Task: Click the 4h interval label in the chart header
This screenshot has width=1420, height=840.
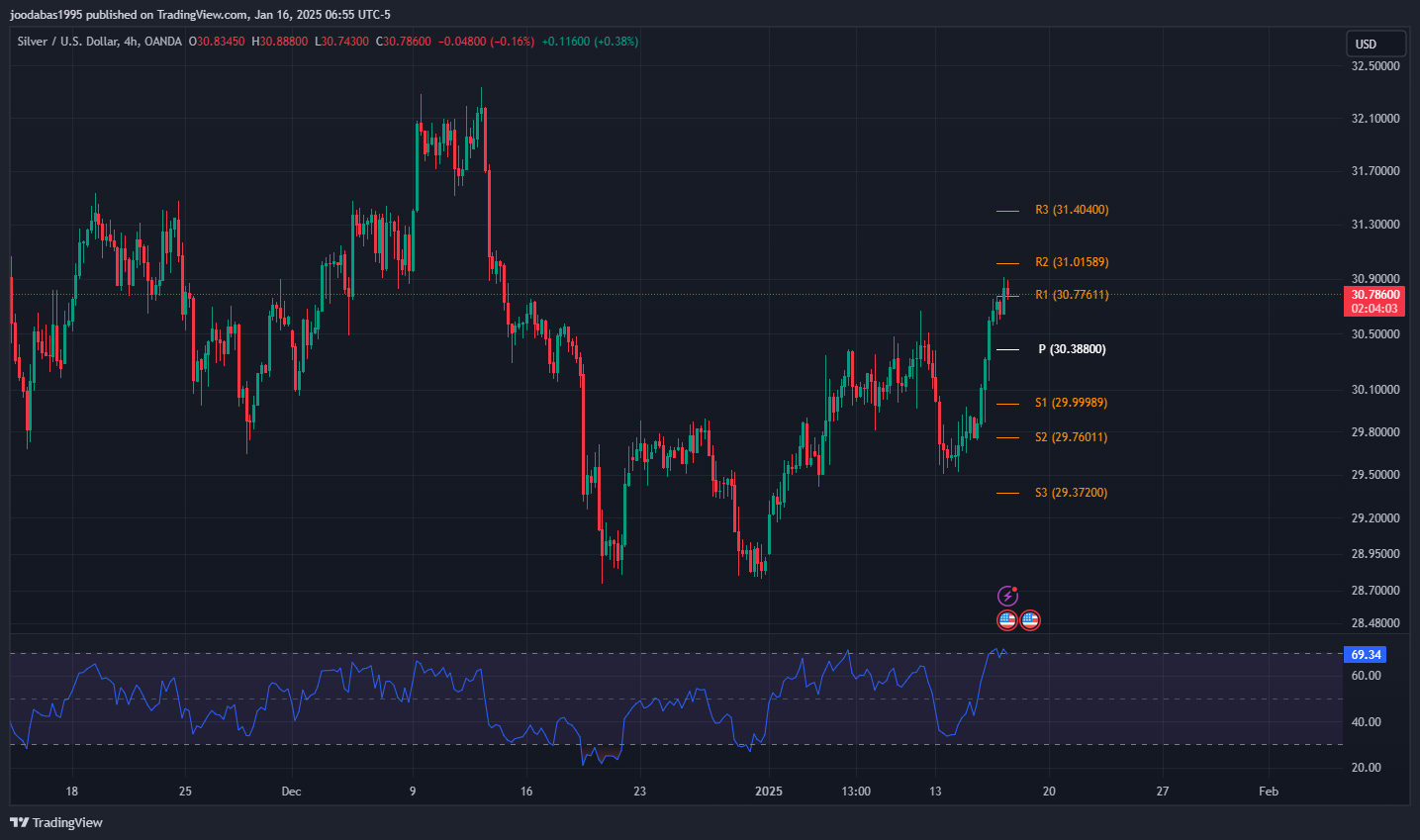Action: click(129, 42)
